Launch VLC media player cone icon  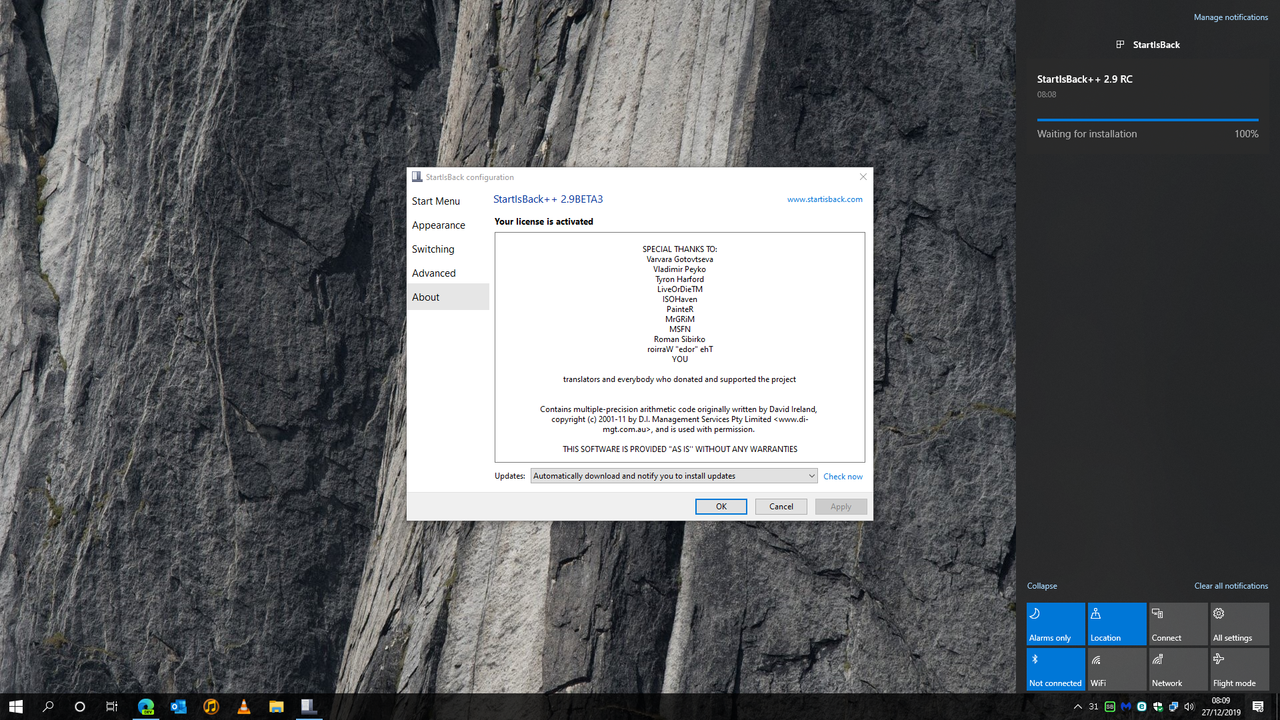pyautogui.click(x=244, y=706)
